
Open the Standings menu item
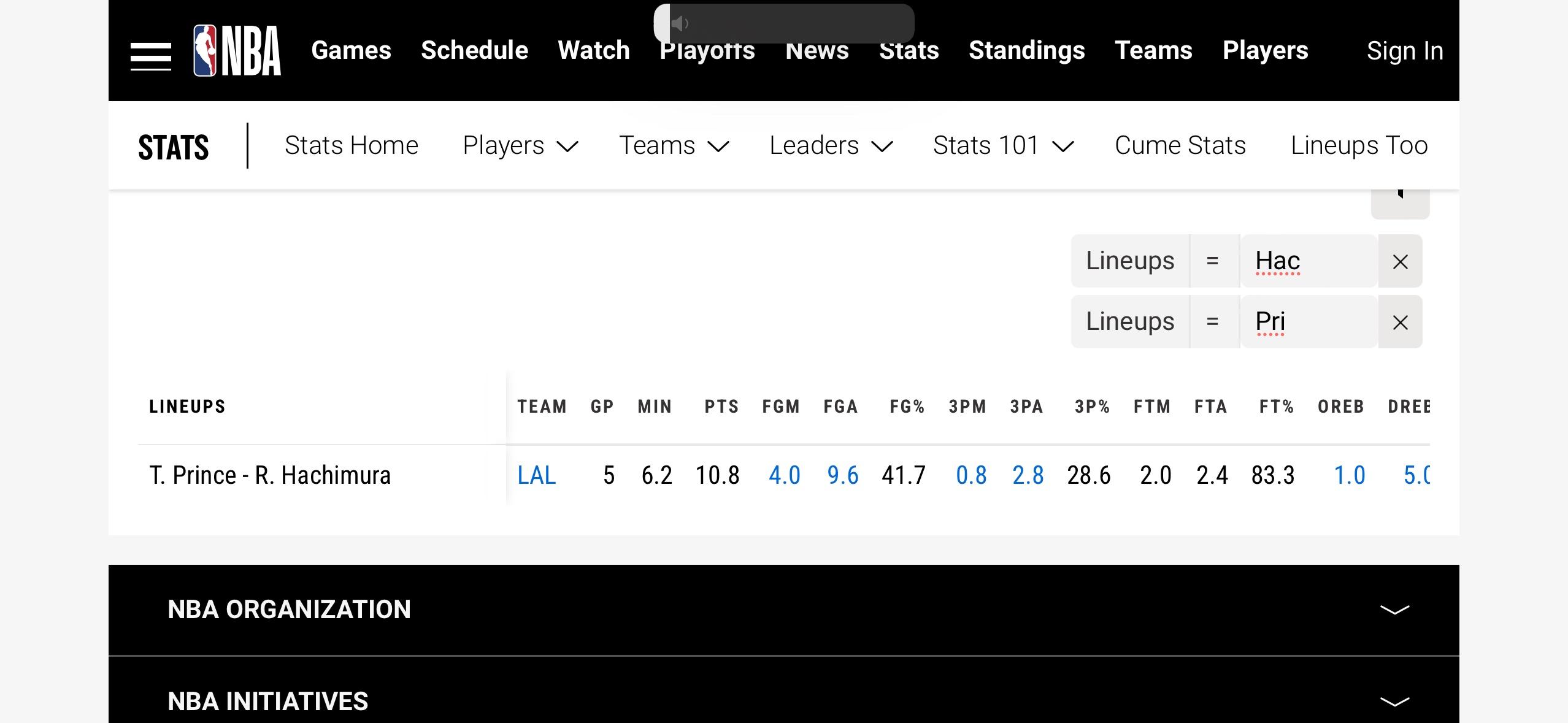coord(1026,50)
